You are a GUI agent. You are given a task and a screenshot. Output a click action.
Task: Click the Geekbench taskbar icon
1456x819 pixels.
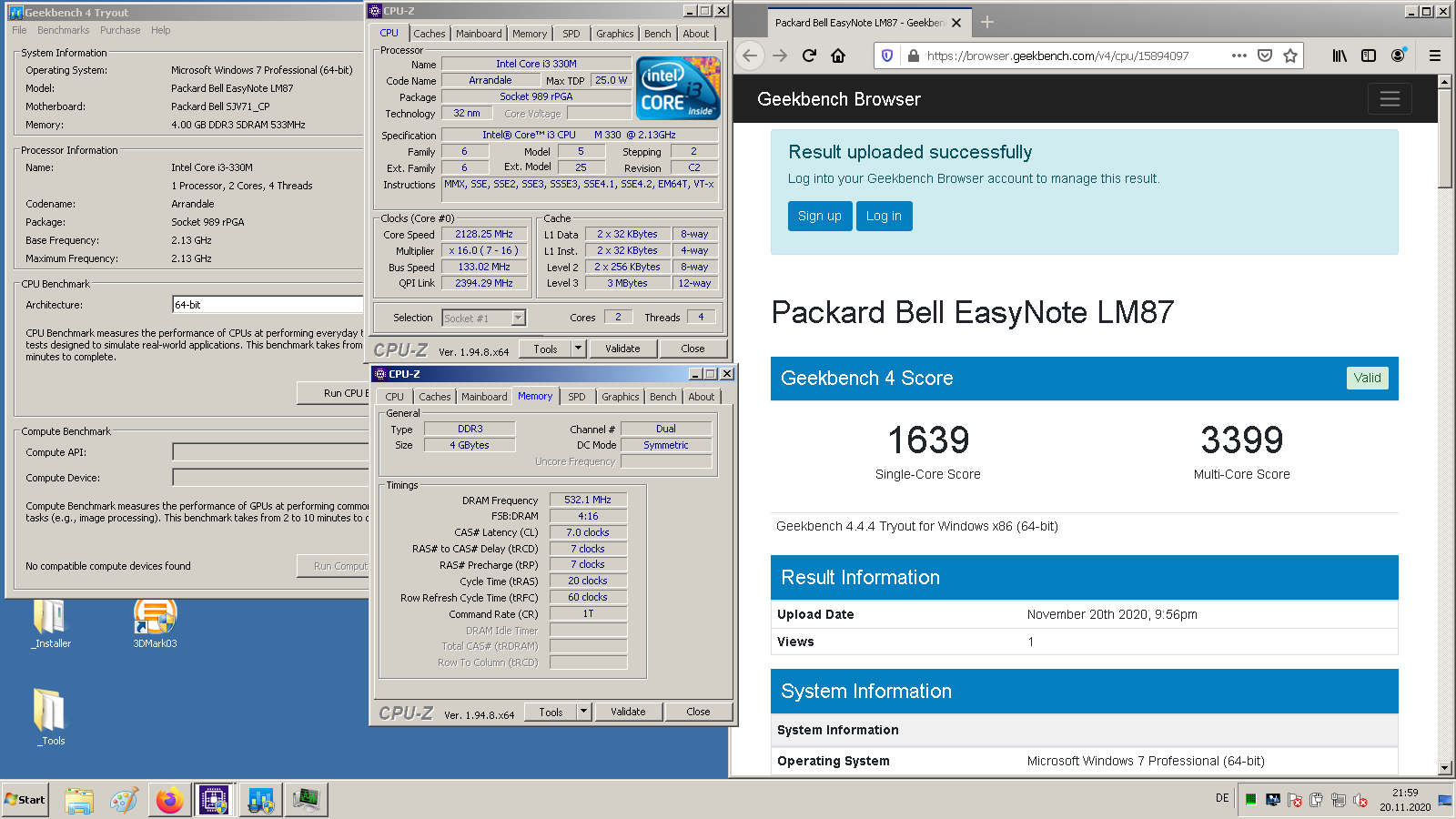coord(260,800)
